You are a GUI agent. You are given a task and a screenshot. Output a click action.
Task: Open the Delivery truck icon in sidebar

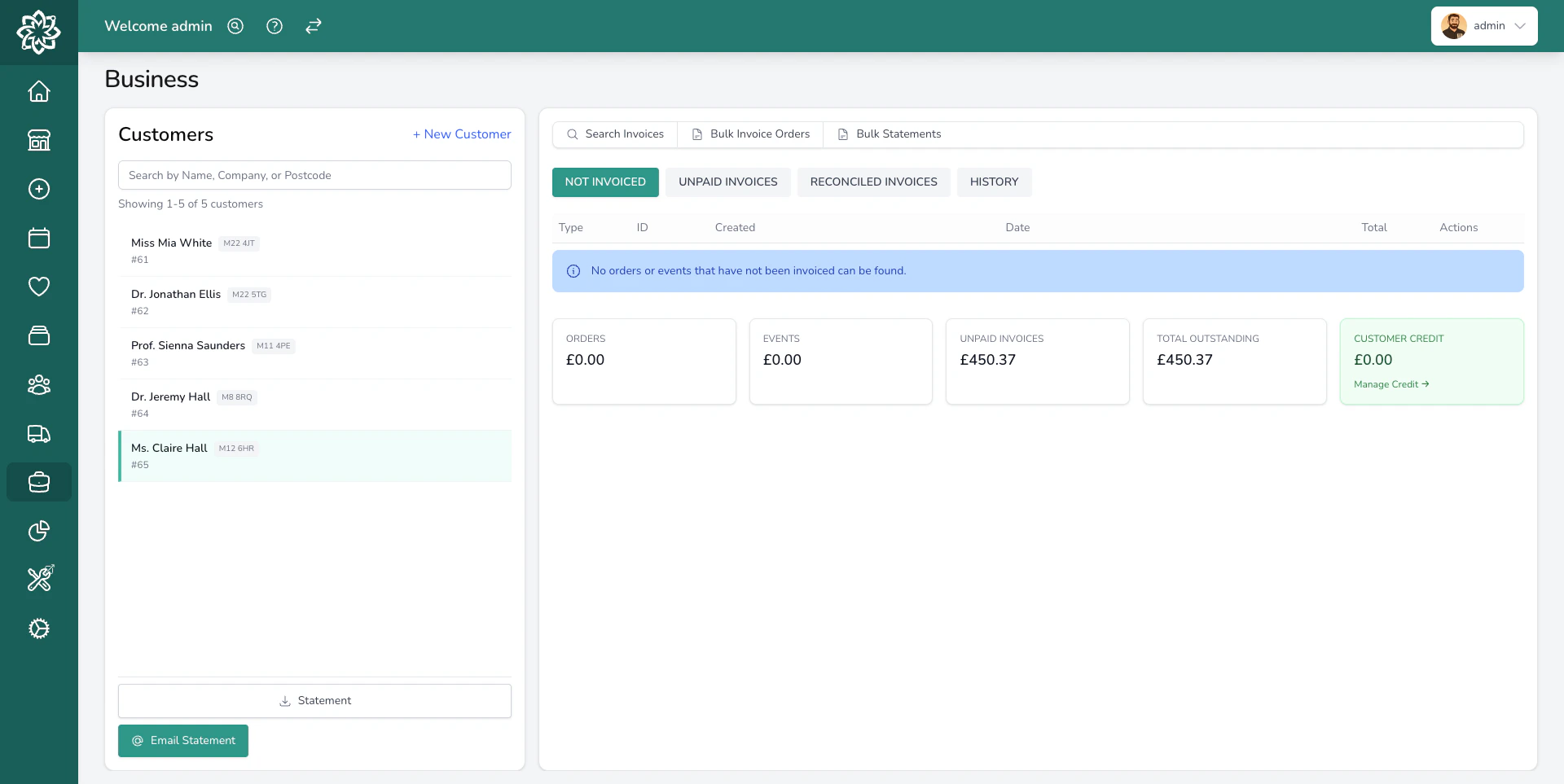tap(38, 433)
